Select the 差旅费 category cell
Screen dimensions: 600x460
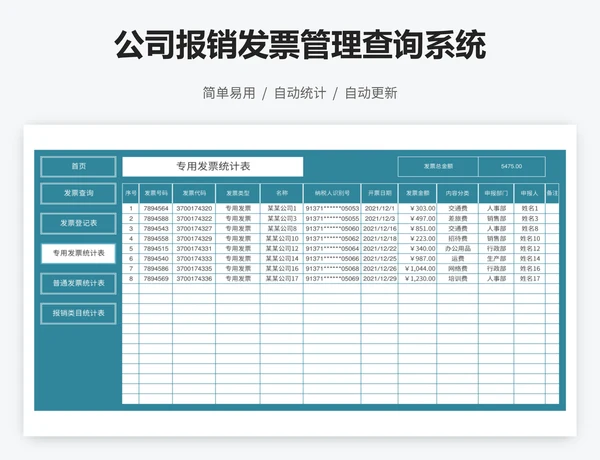point(458,219)
